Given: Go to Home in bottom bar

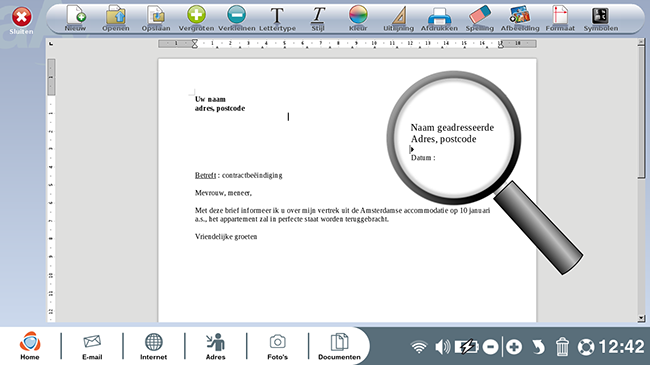Looking at the screenshot, I should pyautogui.click(x=30, y=346).
